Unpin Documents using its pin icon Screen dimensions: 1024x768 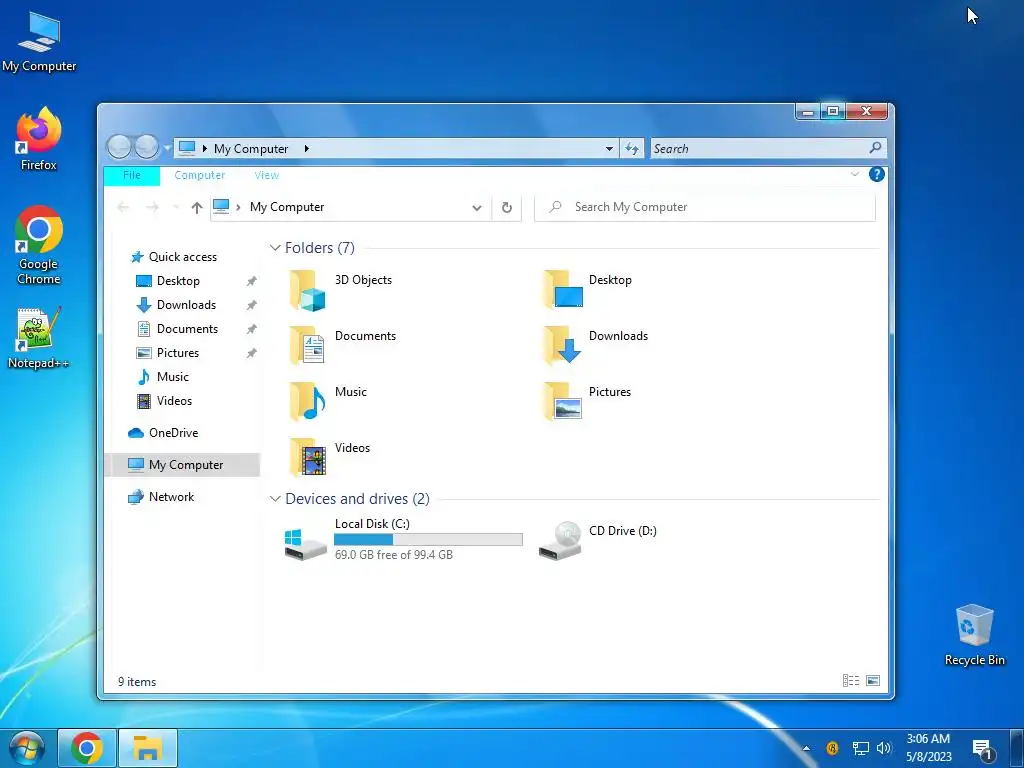pyautogui.click(x=251, y=329)
